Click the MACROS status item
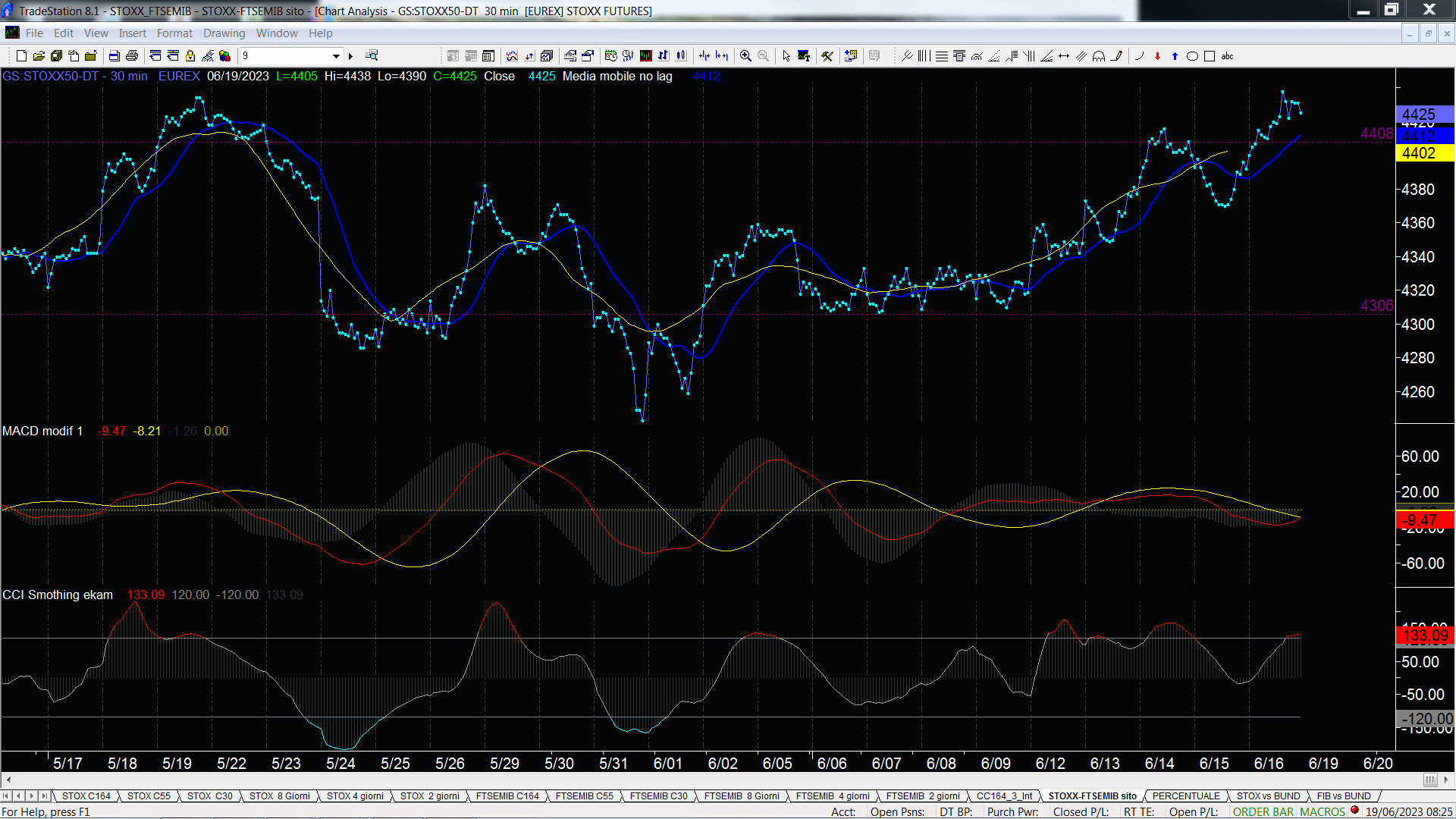The height and width of the screenshot is (819, 1456). [x=1322, y=812]
